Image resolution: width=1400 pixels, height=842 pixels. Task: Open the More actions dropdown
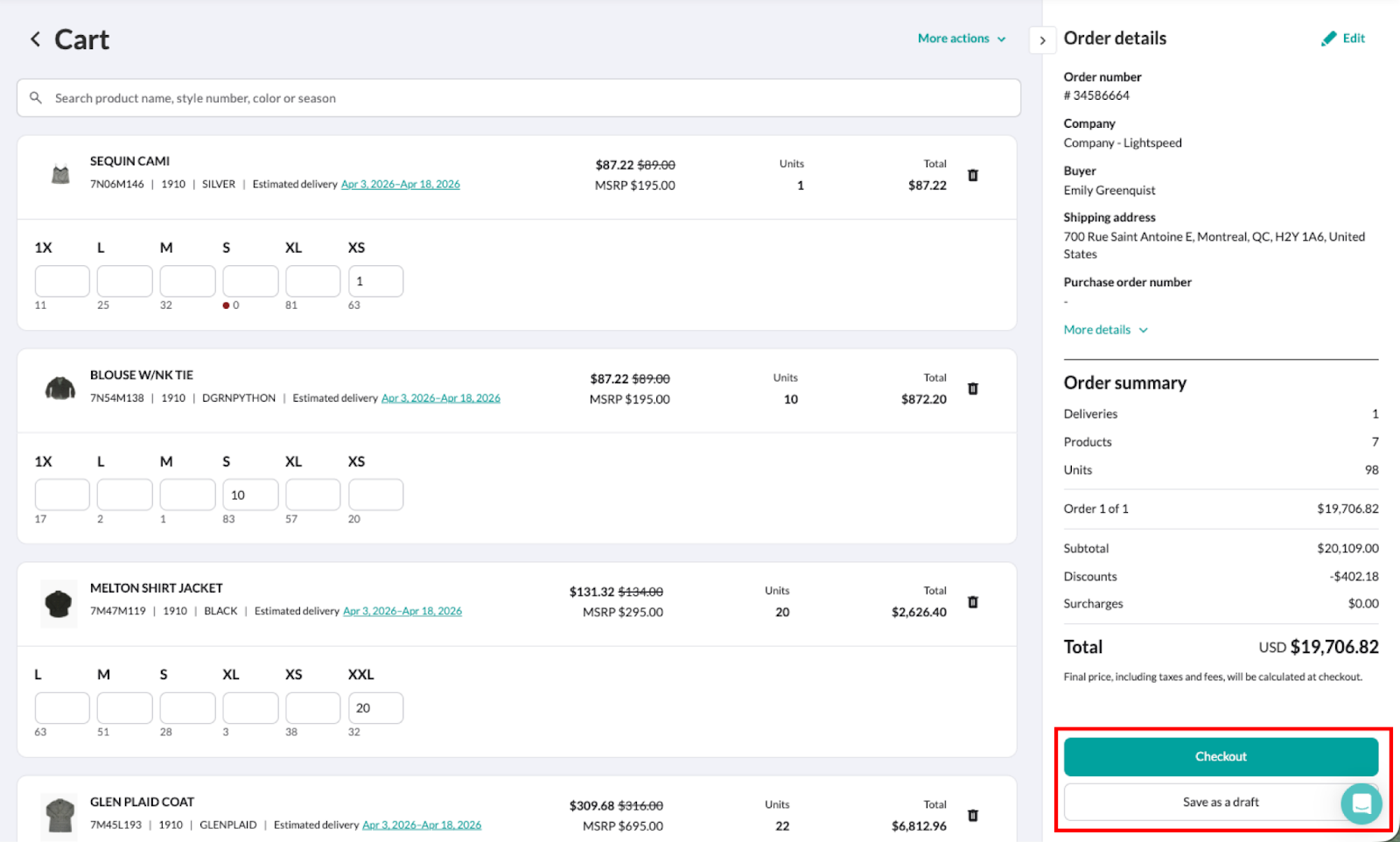(961, 39)
